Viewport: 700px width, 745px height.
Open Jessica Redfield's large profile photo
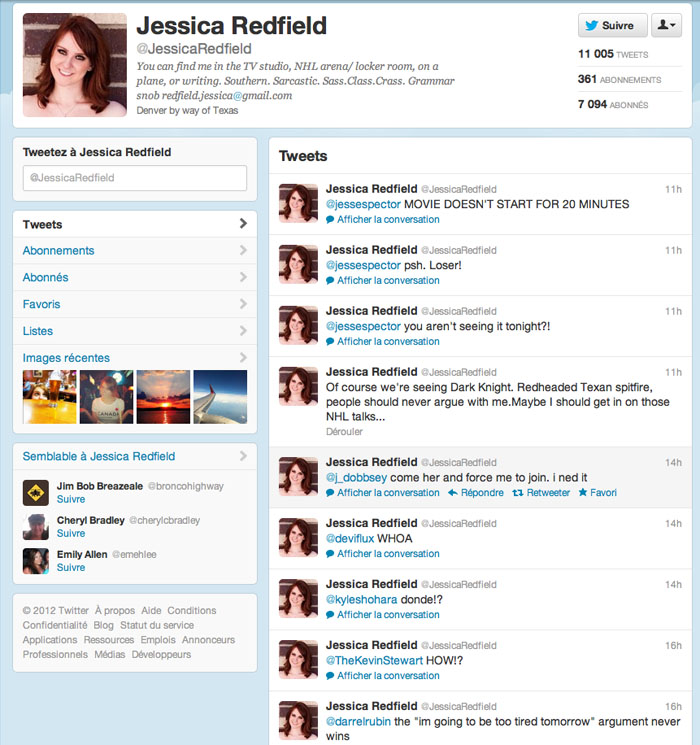[x=75, y=65]
